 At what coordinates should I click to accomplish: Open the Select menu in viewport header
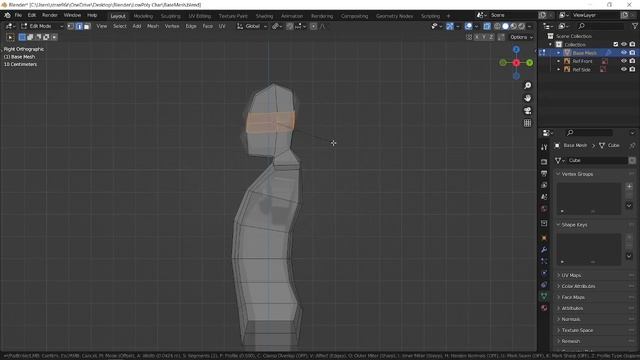click(120, 26)
